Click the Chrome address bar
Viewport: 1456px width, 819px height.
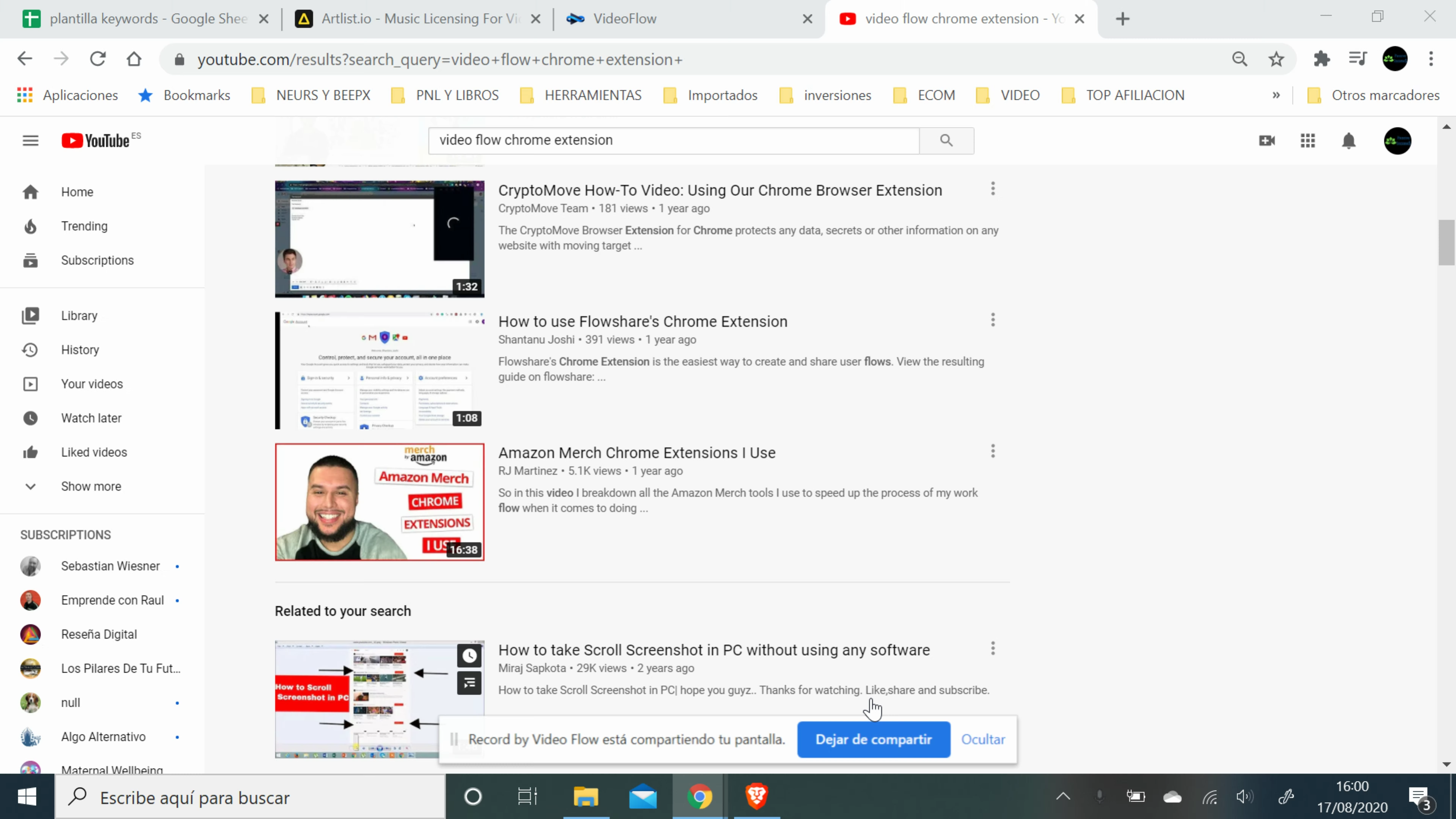pos(701,60)
